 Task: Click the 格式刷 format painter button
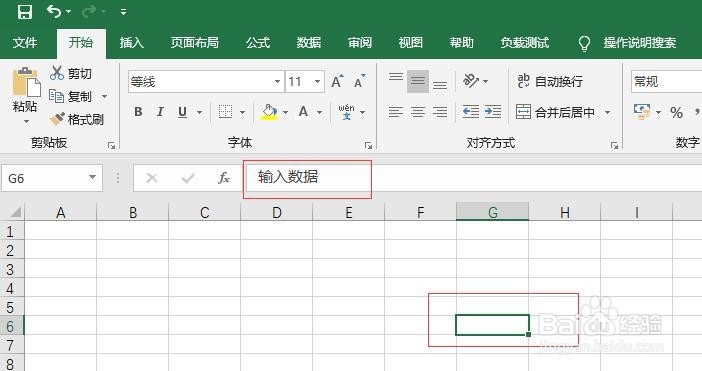pos(77,119)
